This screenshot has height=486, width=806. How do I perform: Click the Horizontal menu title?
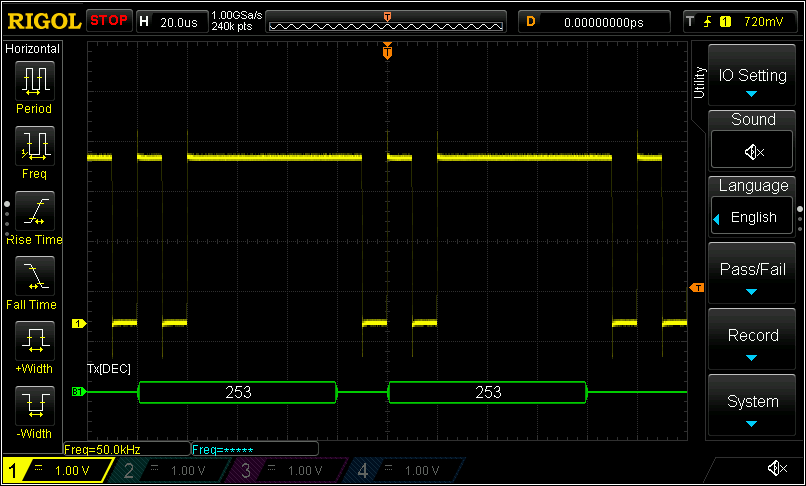click(x=32, y=49)
